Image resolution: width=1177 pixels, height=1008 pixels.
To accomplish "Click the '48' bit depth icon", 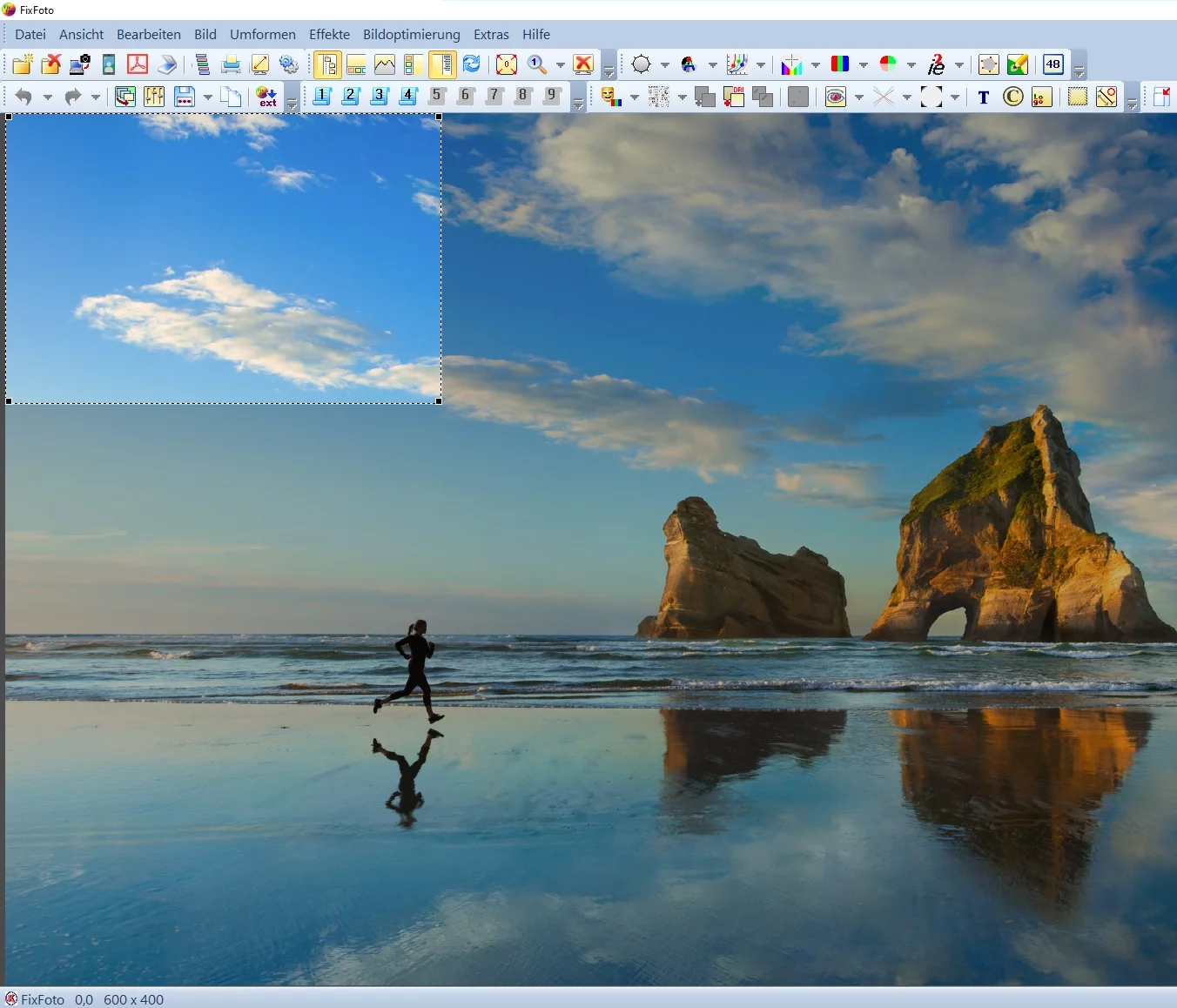I will pos(1053,64).
